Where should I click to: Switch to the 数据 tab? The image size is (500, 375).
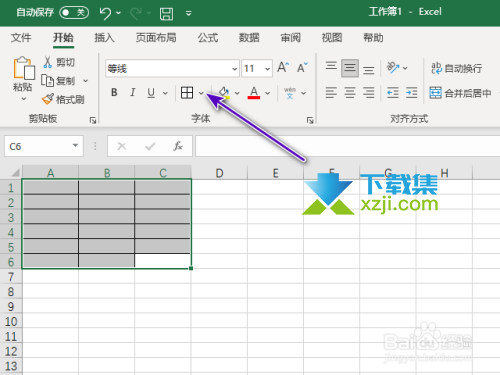pos(249,38)
